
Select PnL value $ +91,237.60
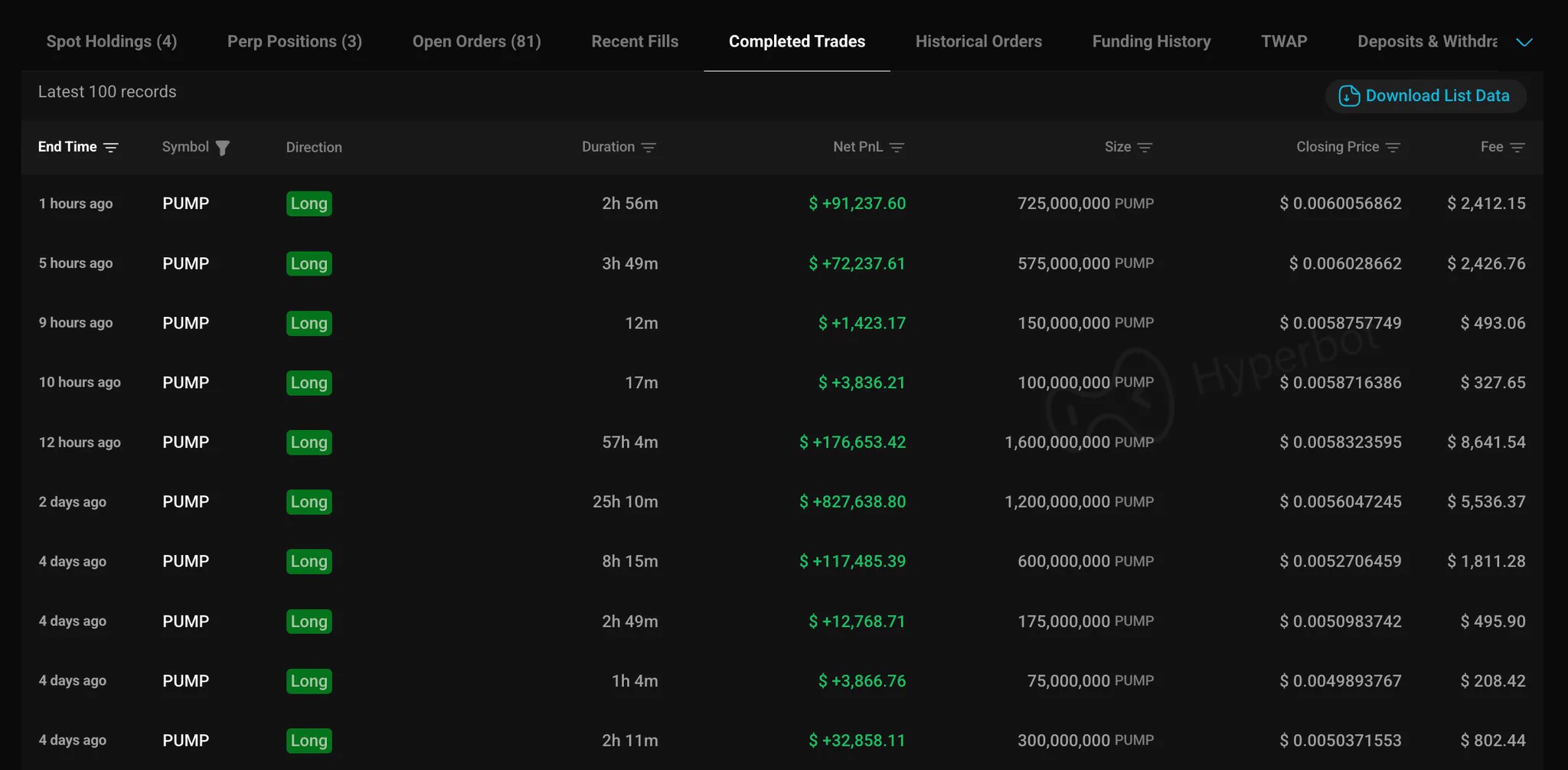point(857,204)
